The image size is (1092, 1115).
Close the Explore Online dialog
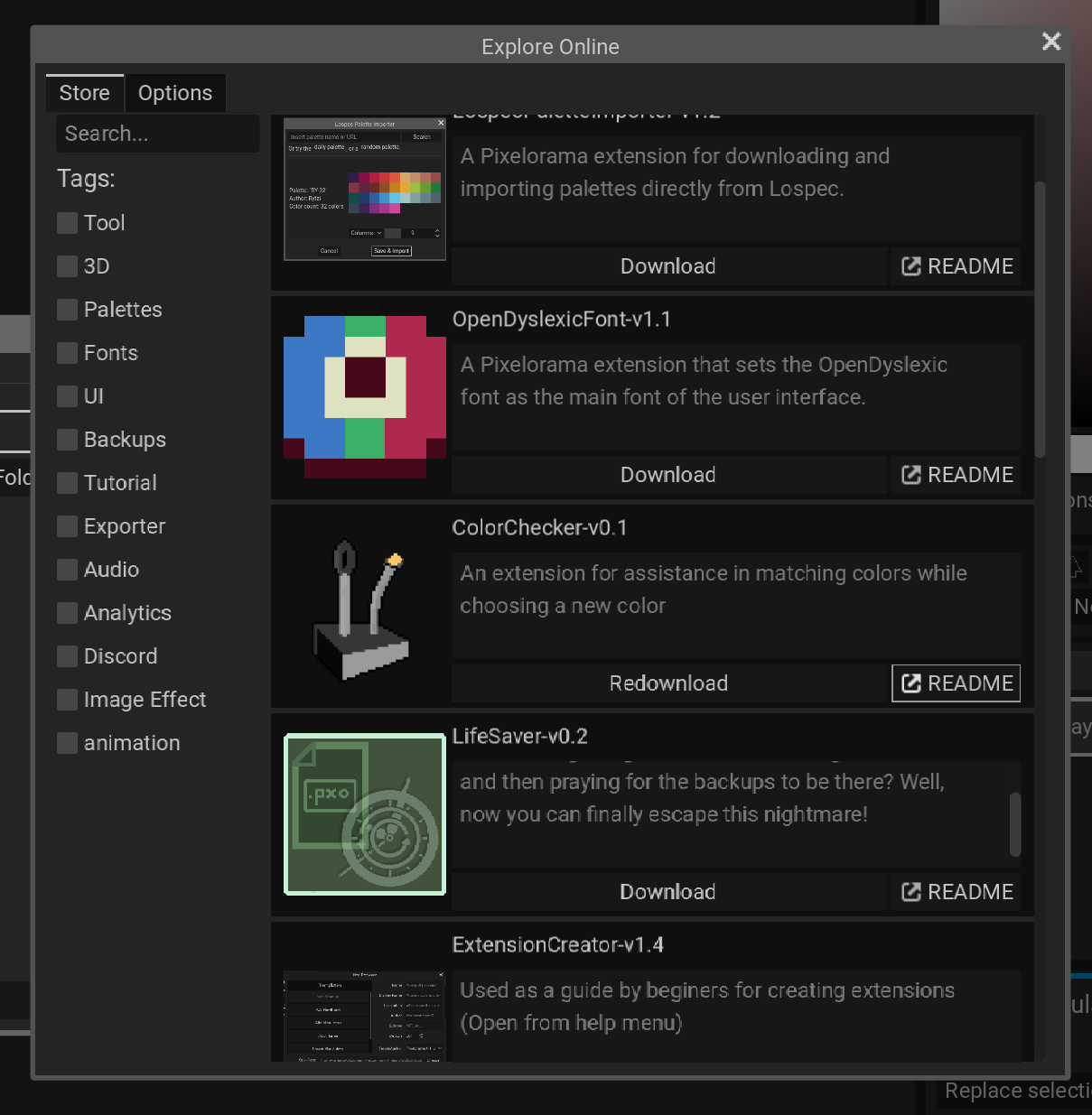[x=1051, y=41]
